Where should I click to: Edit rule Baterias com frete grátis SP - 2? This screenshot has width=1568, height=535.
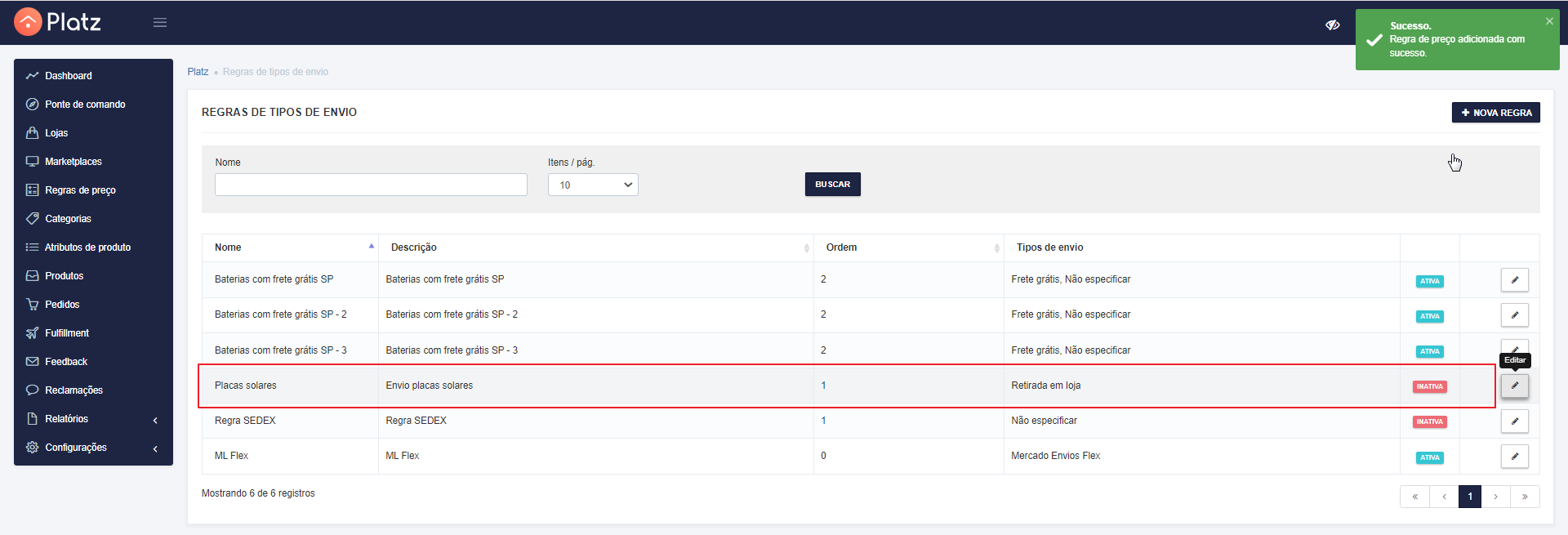click(x=1514, y=314)
